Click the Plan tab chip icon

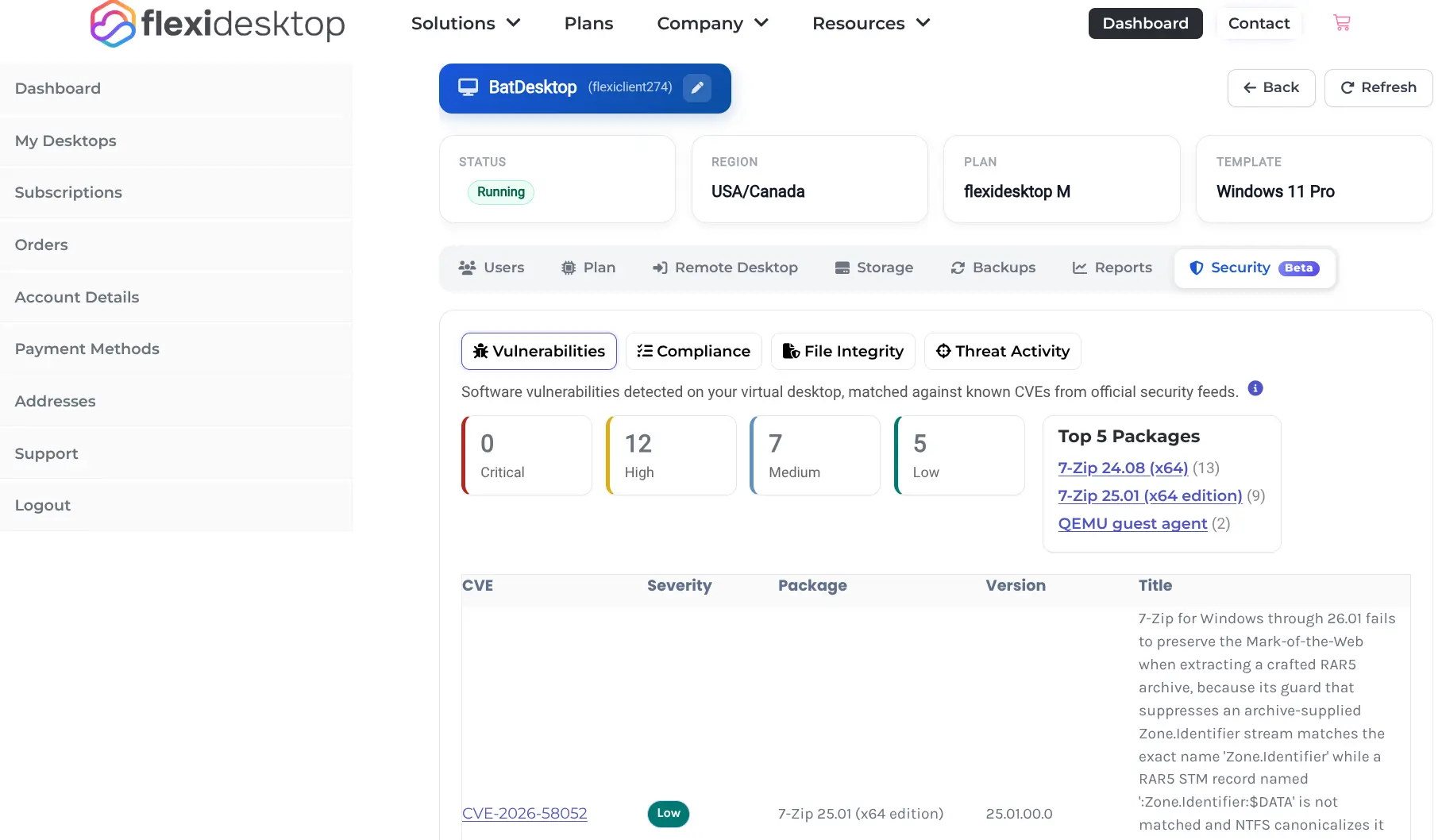pyautogui.click(x=569, y=268)
